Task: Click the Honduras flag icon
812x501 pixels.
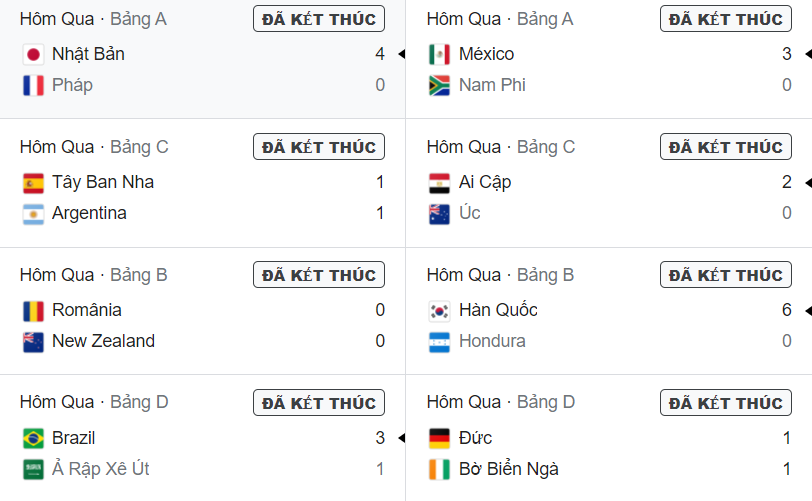Action: tap(440, 342)
